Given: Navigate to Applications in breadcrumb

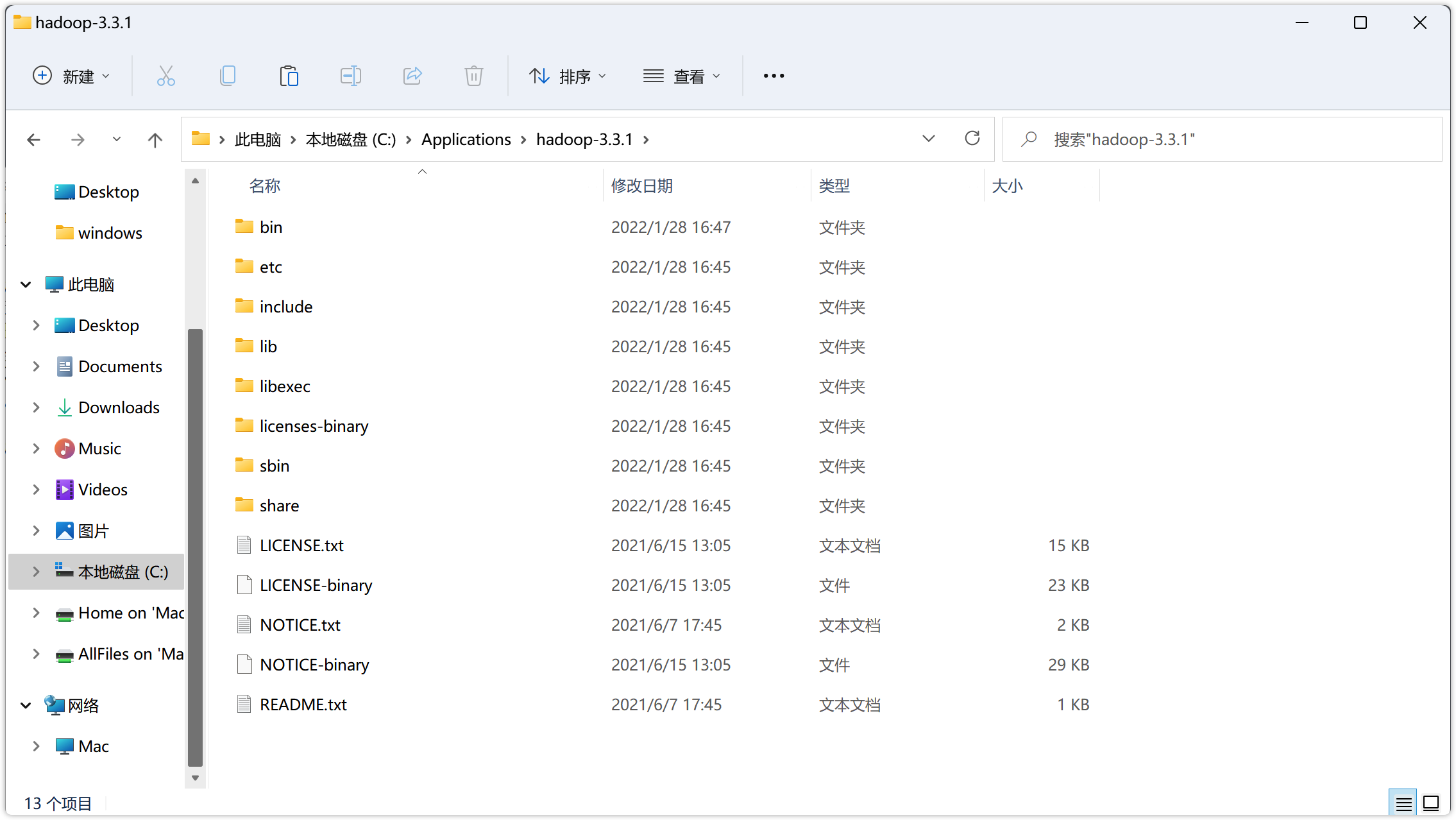Looking at the screenshot, I should click(466, 139).
